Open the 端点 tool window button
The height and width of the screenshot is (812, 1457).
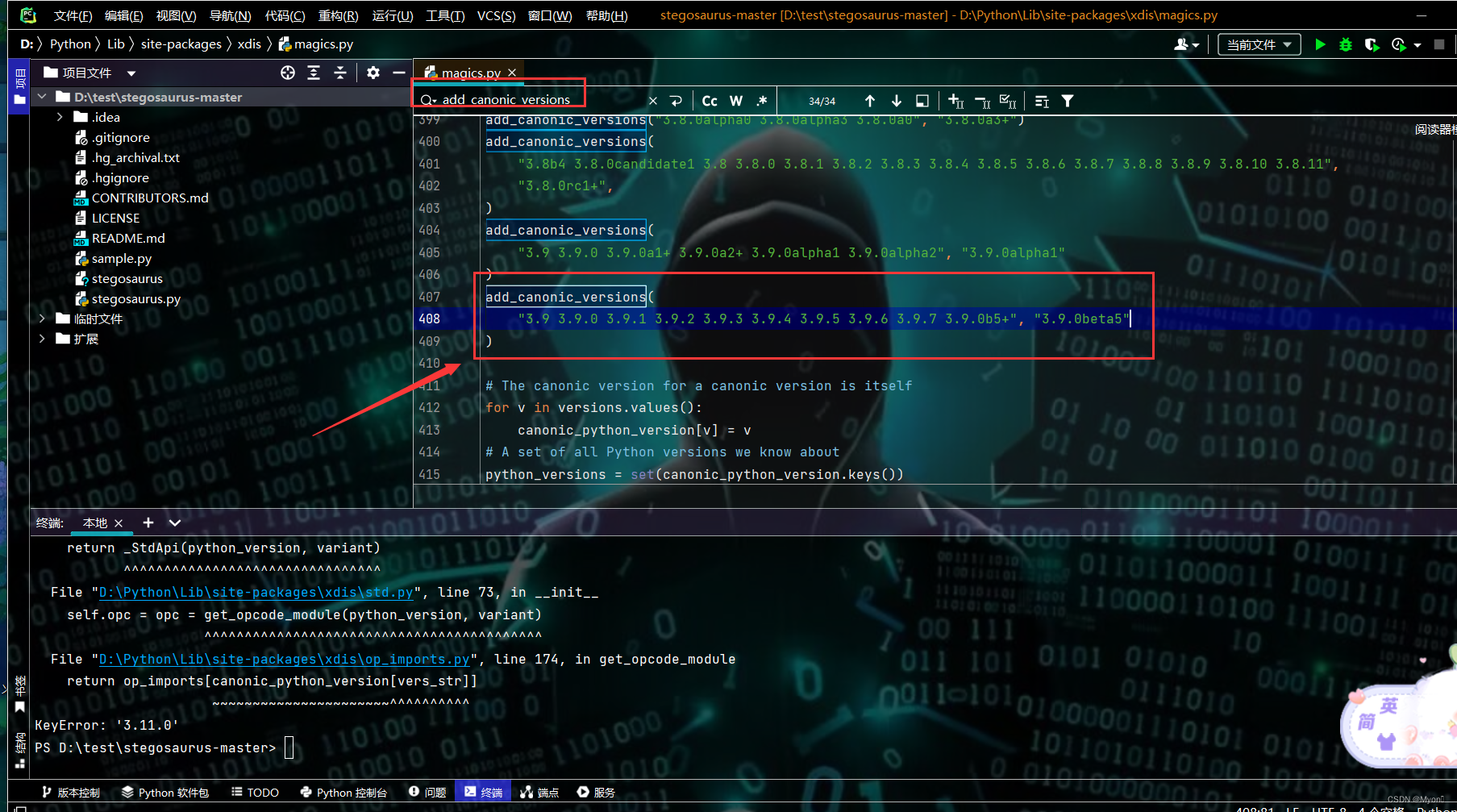pos(540,793)
